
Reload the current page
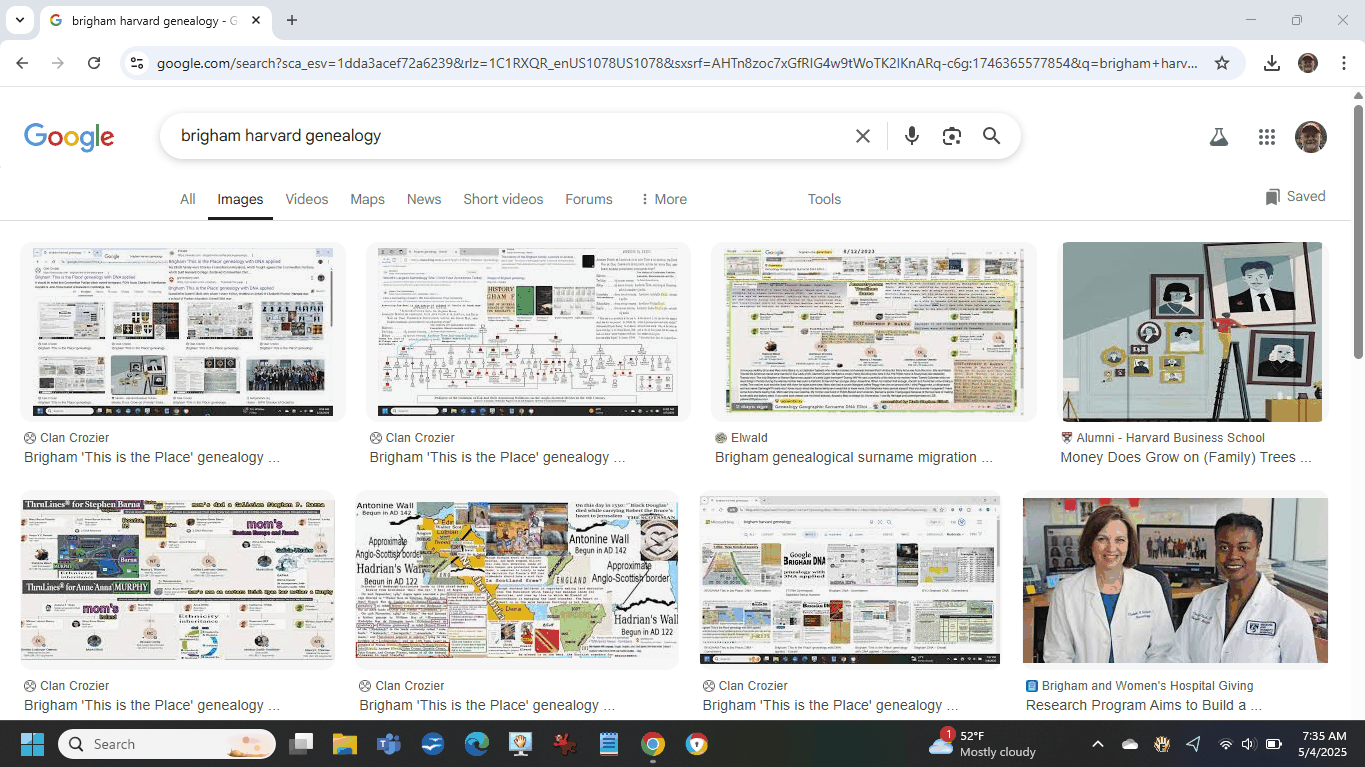(94, 63)
